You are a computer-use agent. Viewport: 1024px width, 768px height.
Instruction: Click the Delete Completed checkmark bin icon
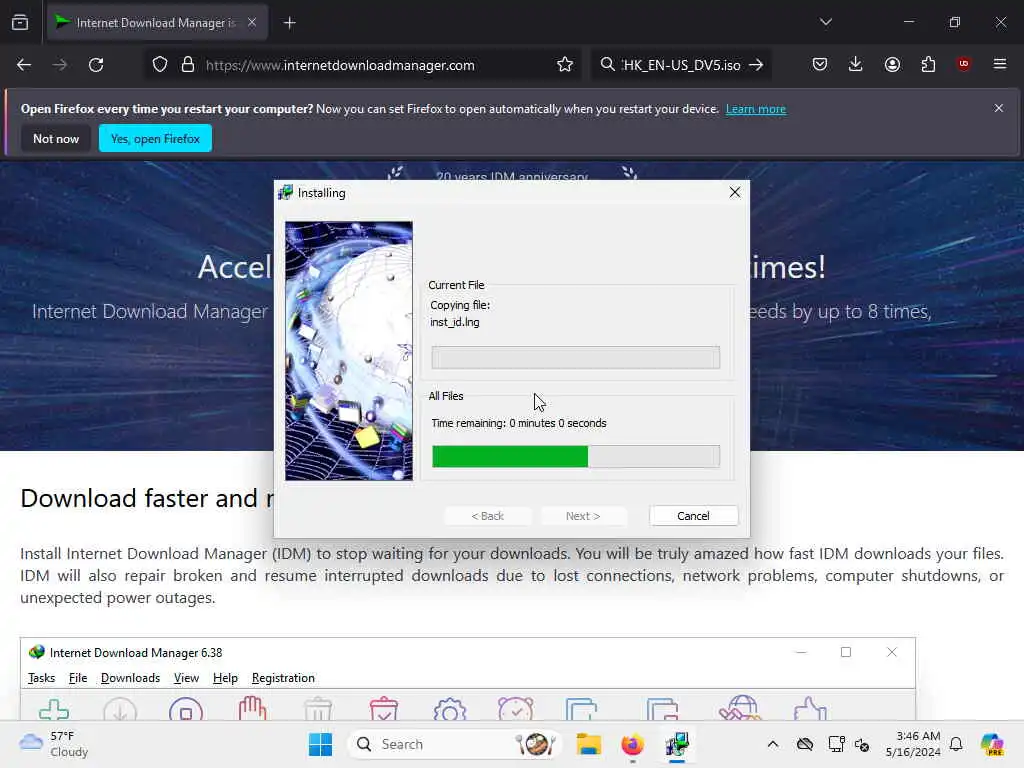pyautogui.click(x=384, y=709)
